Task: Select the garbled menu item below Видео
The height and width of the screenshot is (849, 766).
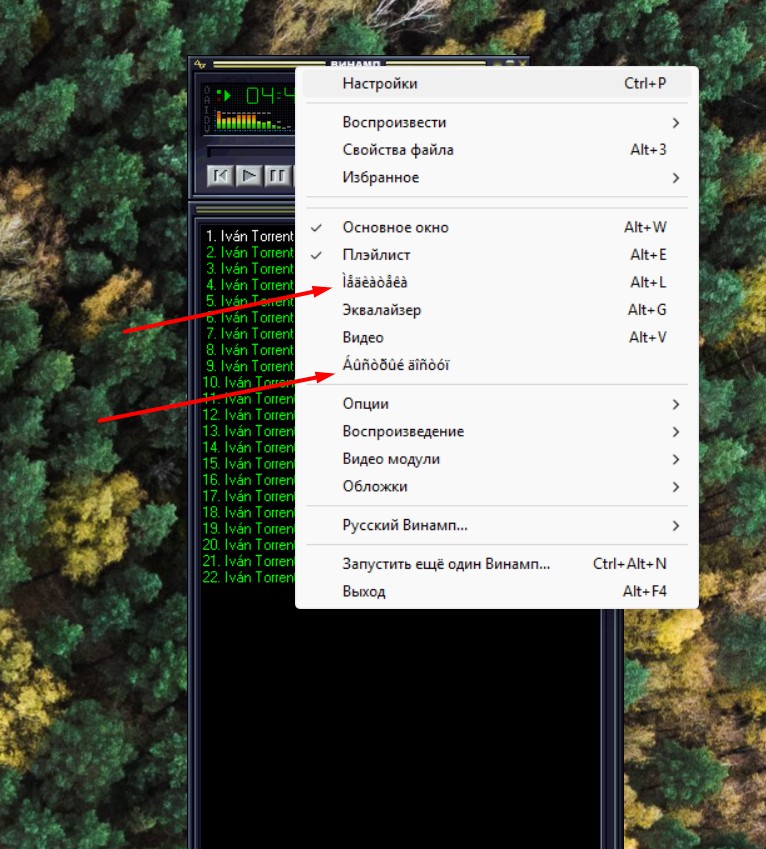Action: pyautogui.click(x=496, y=365)
